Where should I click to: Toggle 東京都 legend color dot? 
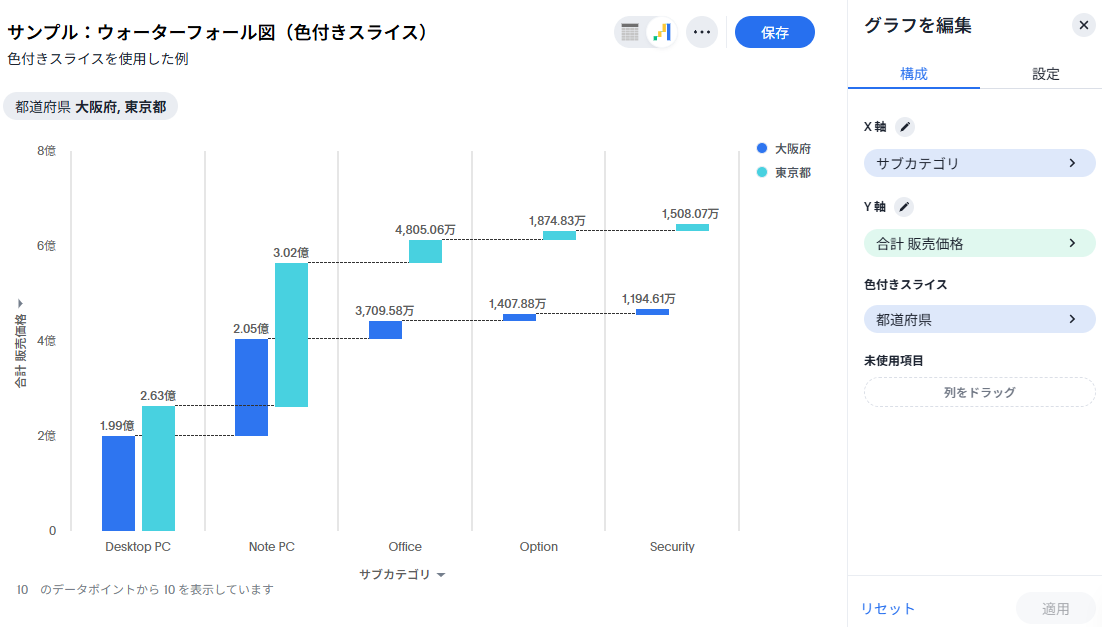point(762,172)
